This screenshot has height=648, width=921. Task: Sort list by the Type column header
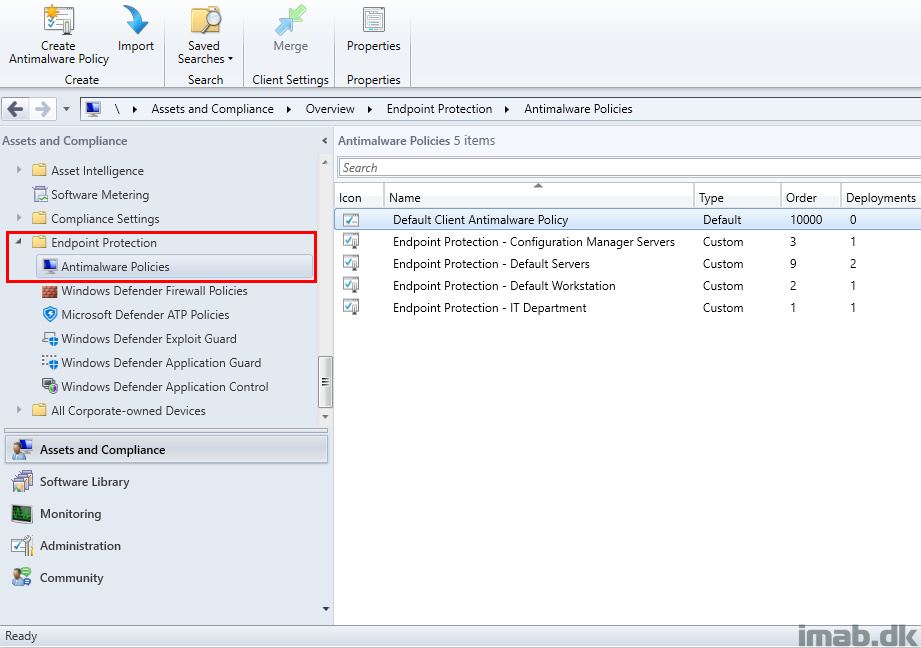pos(737,198)
